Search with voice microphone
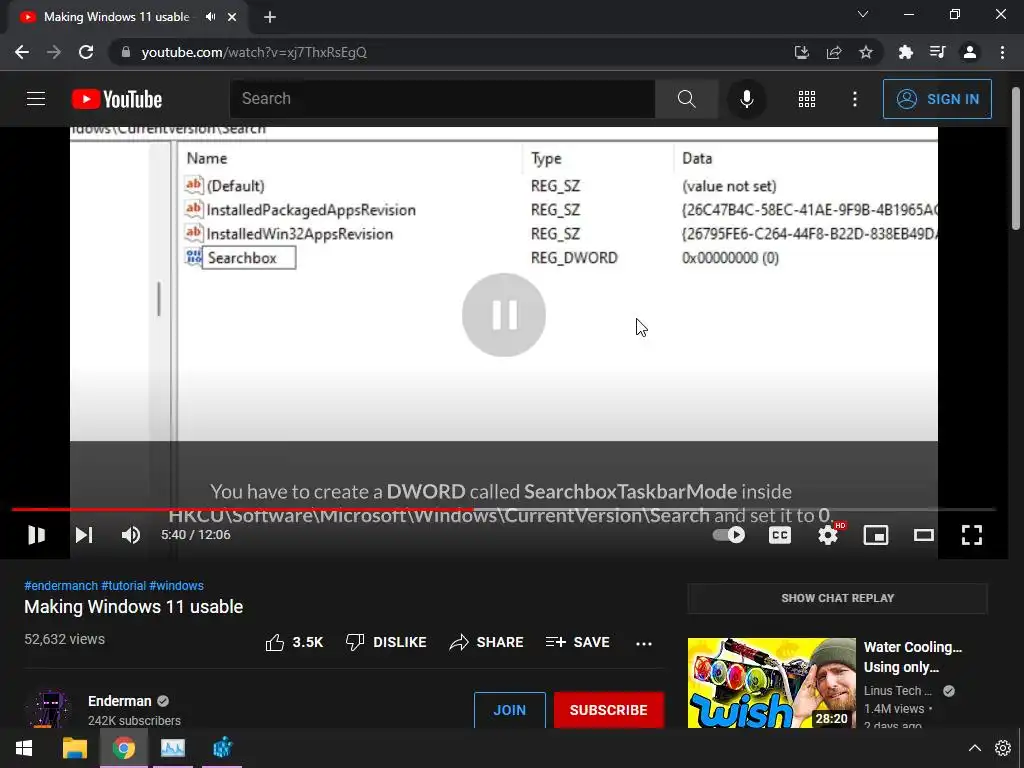 (746, 99)
